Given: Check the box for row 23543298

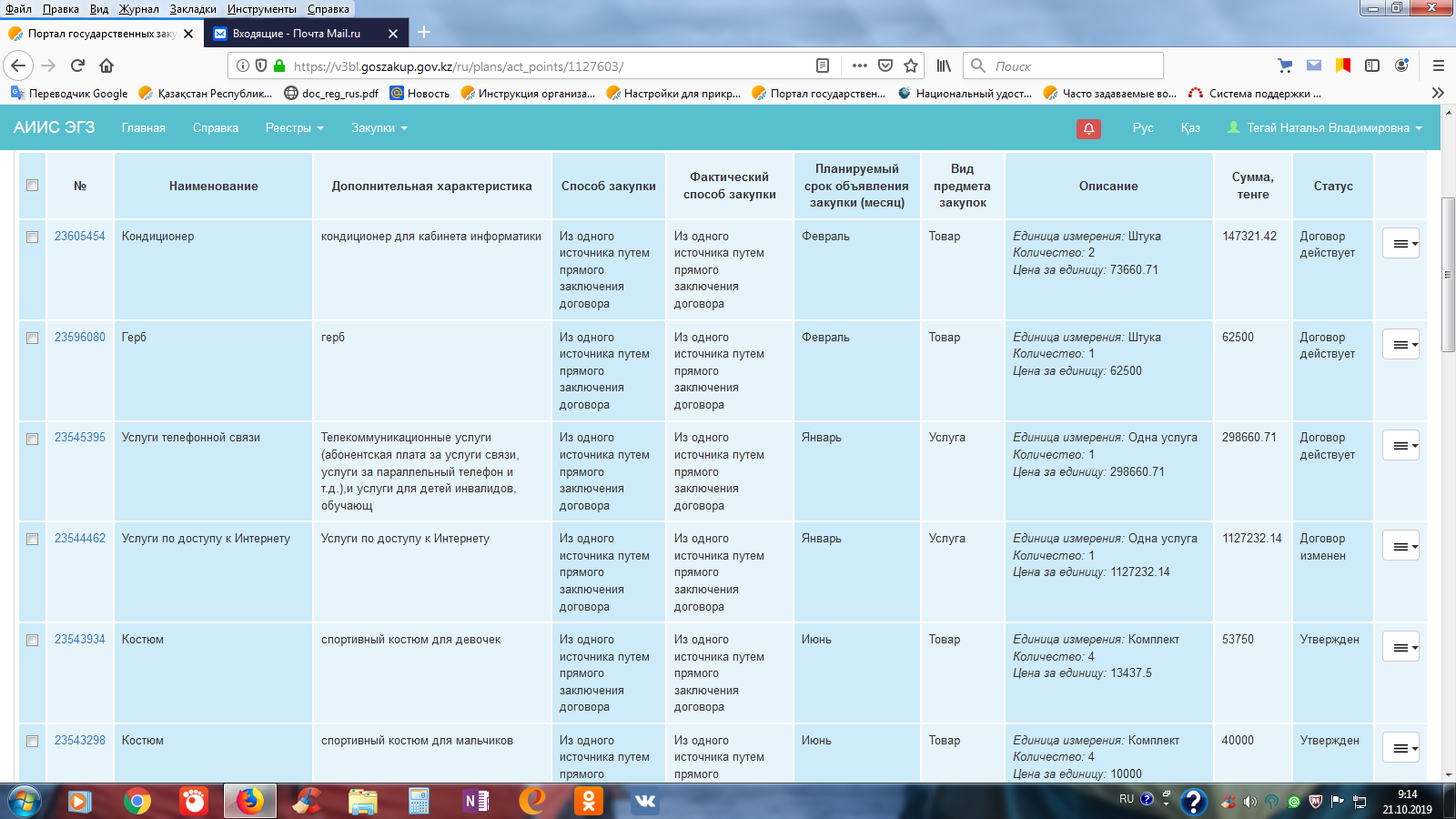Looking at the screenshot, I should pos(33,741).
